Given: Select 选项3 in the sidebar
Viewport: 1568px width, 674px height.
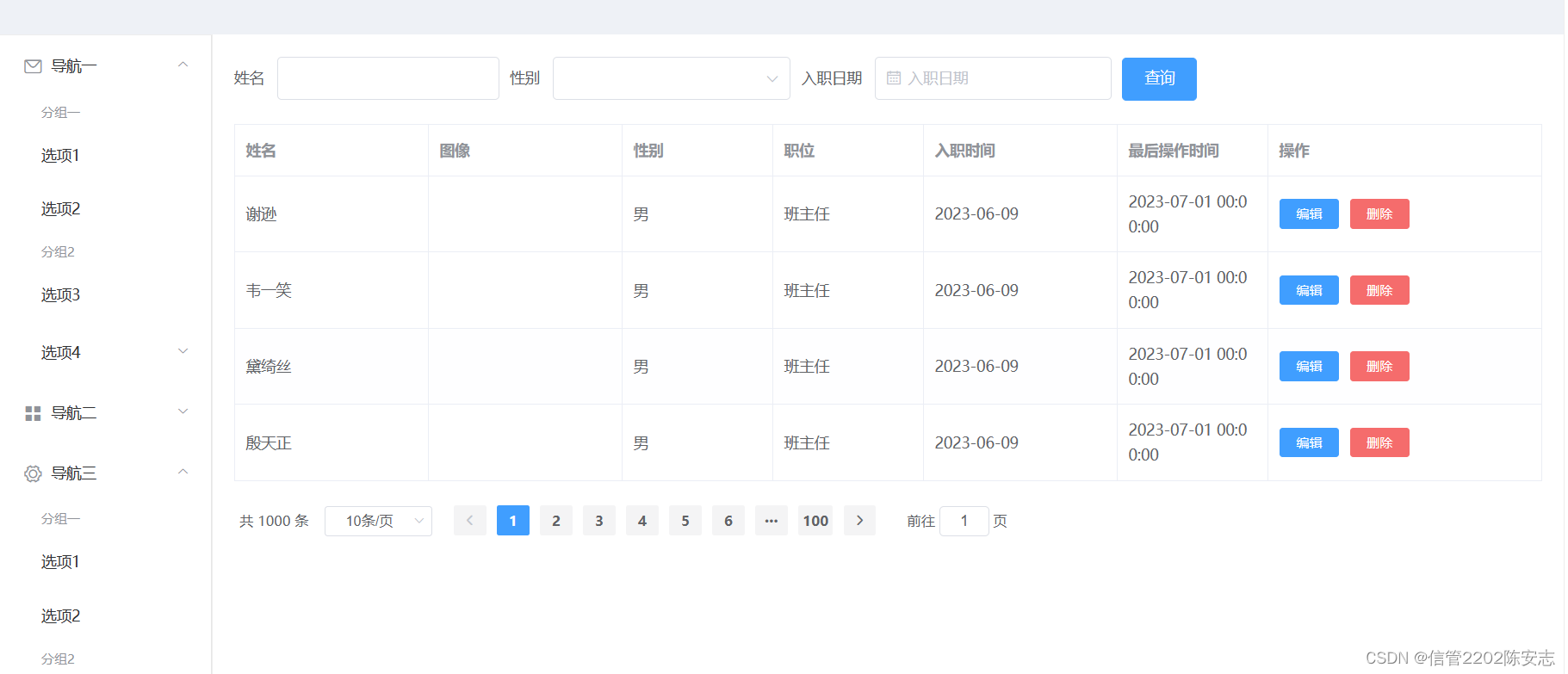Looking at the screenshot, I should [60, 295].
